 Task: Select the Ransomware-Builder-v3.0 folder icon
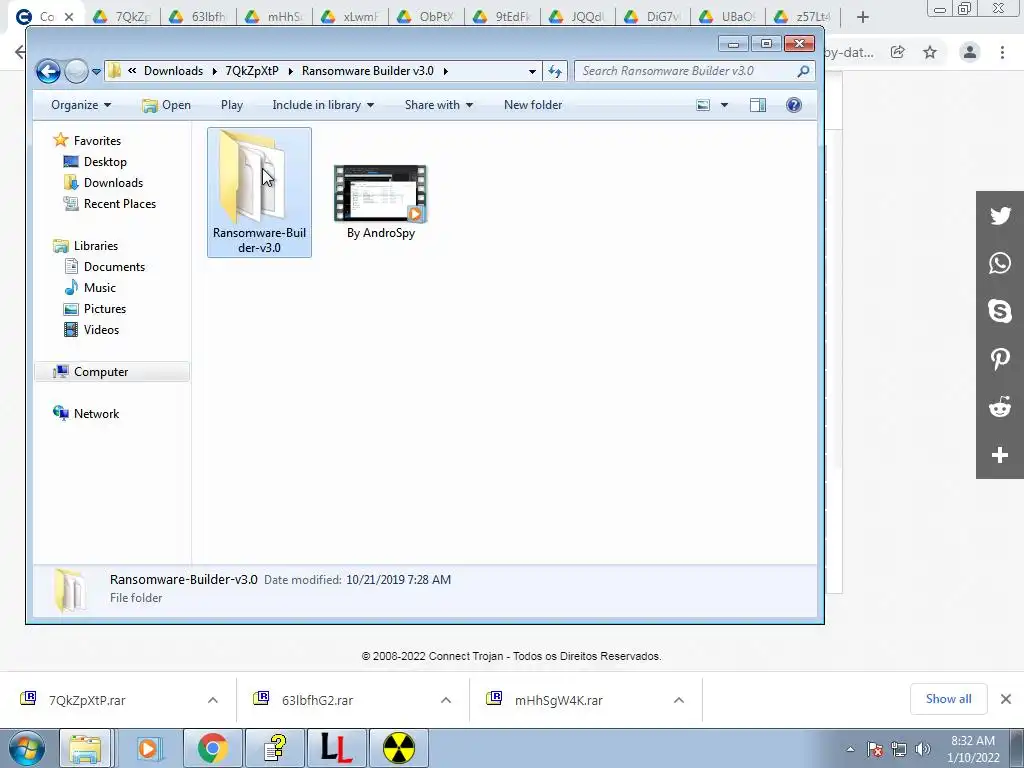[x=259, y=192]
